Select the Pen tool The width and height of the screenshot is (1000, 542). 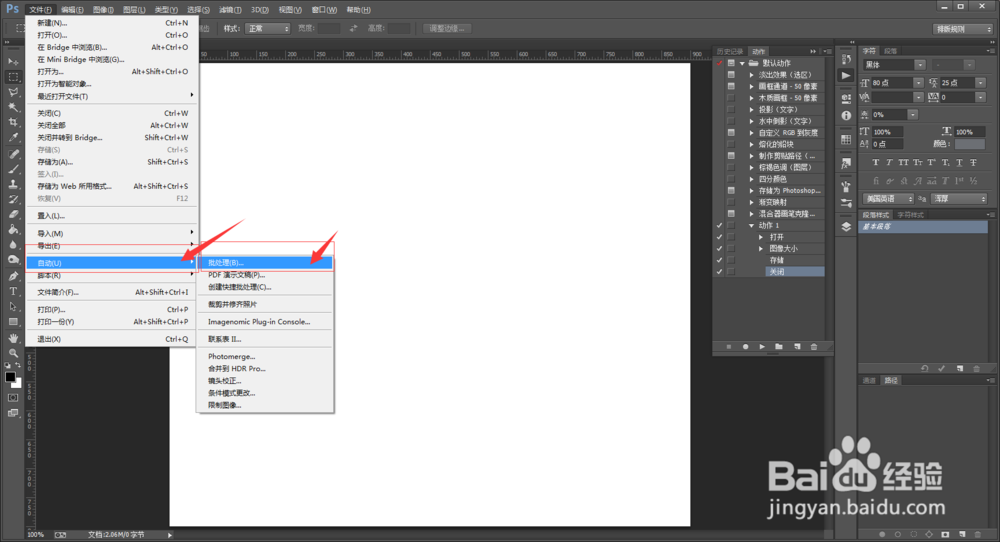coord(13,276)
